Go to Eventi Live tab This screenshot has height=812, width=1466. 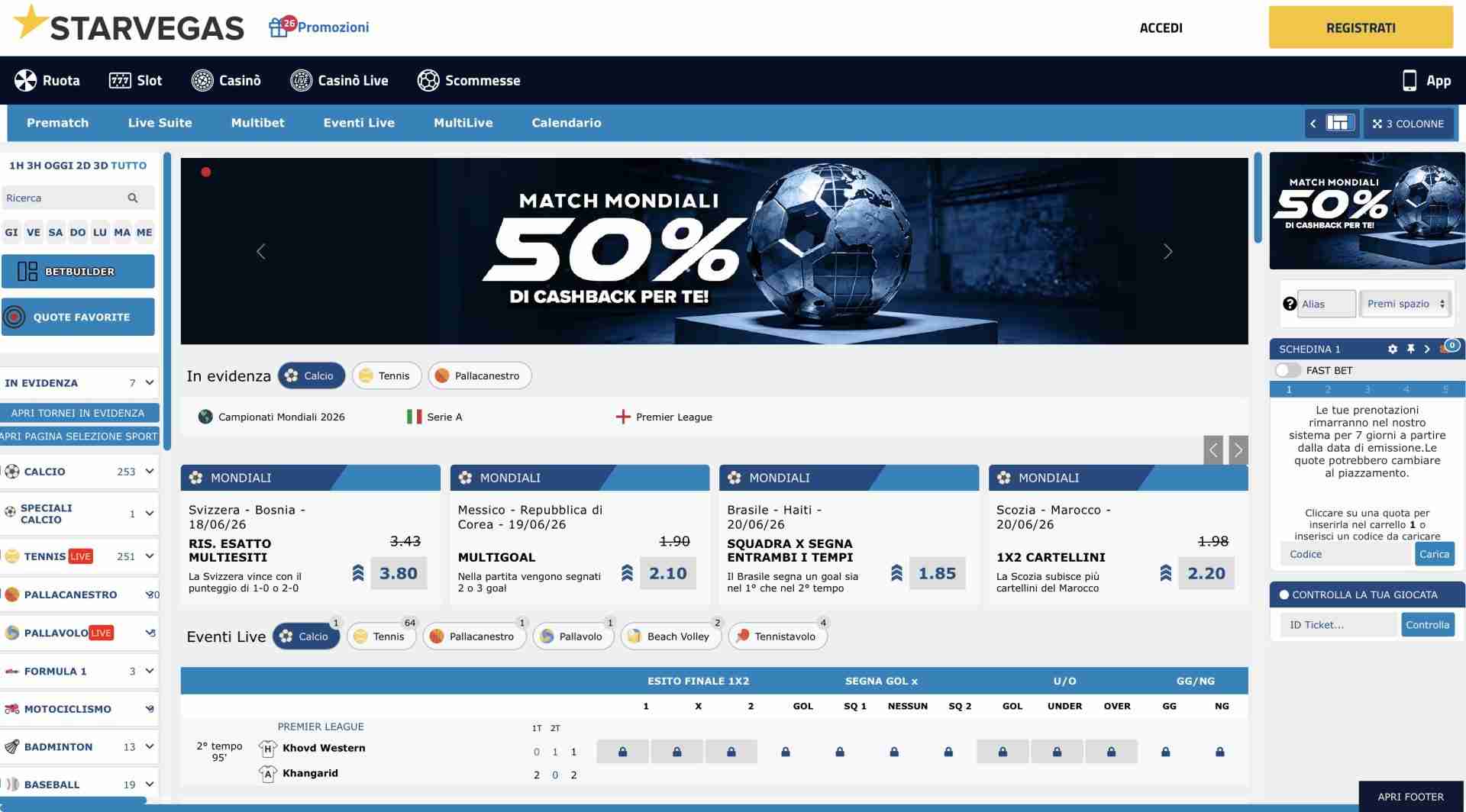click(359, 123)
